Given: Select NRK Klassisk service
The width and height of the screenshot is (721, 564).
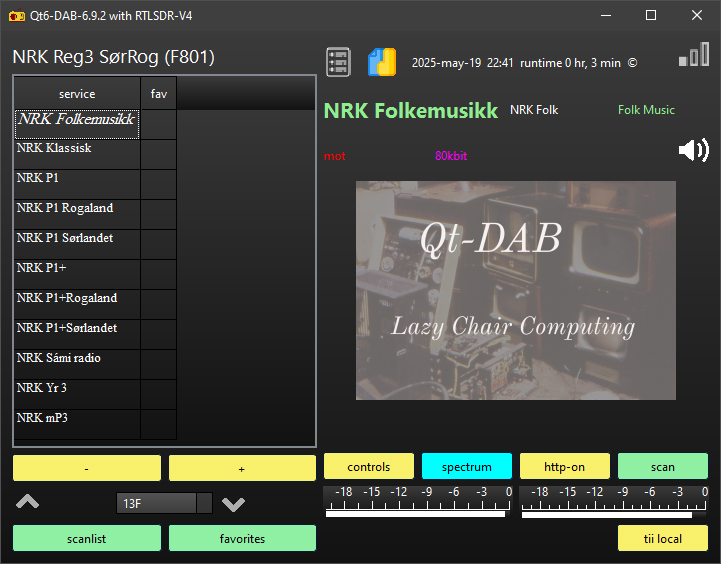Looking at the screenshot, I should coord(77,154).
